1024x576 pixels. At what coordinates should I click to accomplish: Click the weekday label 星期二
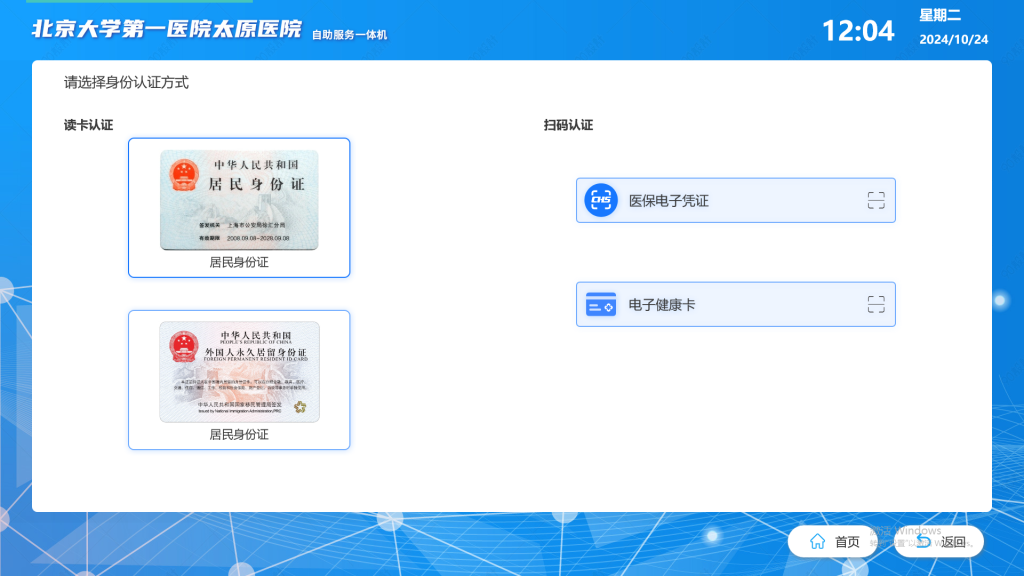940,15
